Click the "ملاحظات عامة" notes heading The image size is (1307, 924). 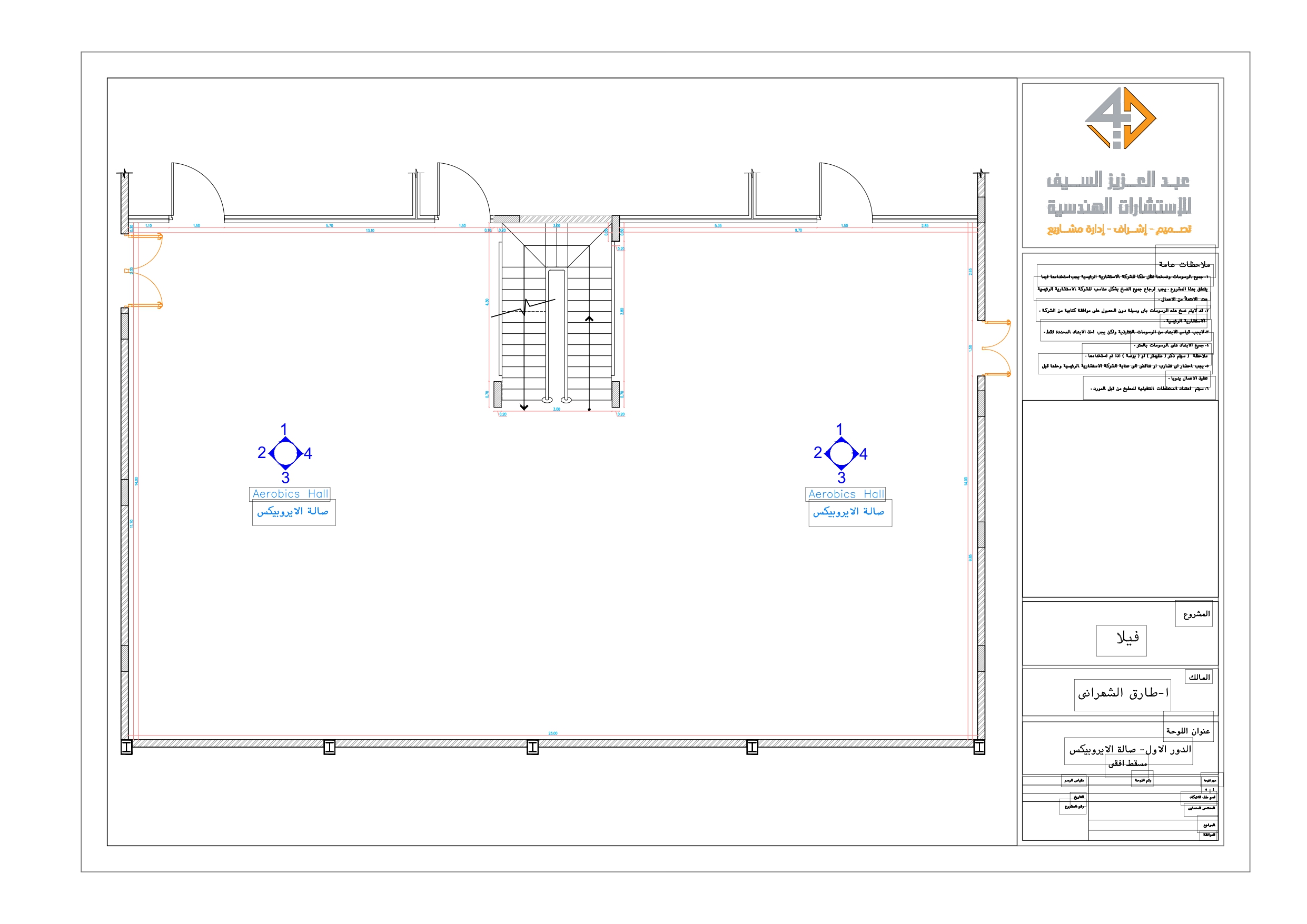pos(1185,264)
